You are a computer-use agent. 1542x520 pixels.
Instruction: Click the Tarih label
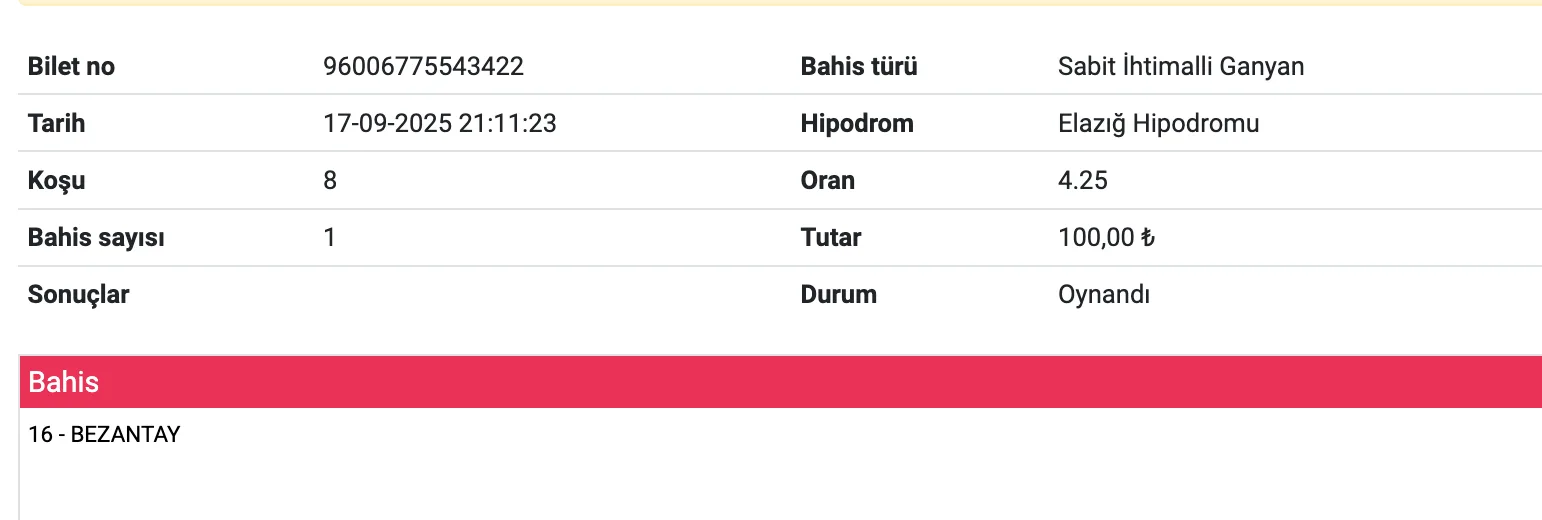tap(56, 124)
